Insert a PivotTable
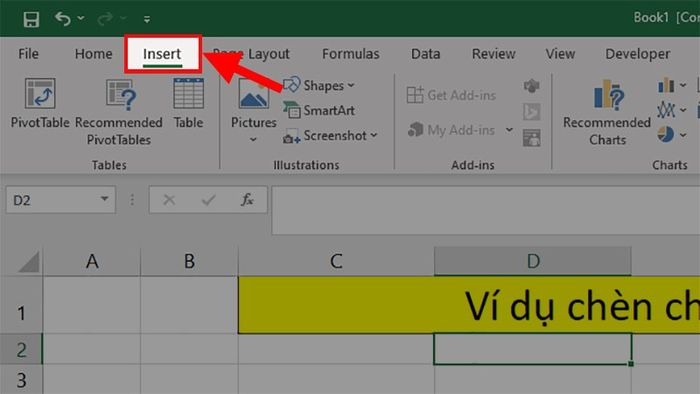 [x=40, y=104]
